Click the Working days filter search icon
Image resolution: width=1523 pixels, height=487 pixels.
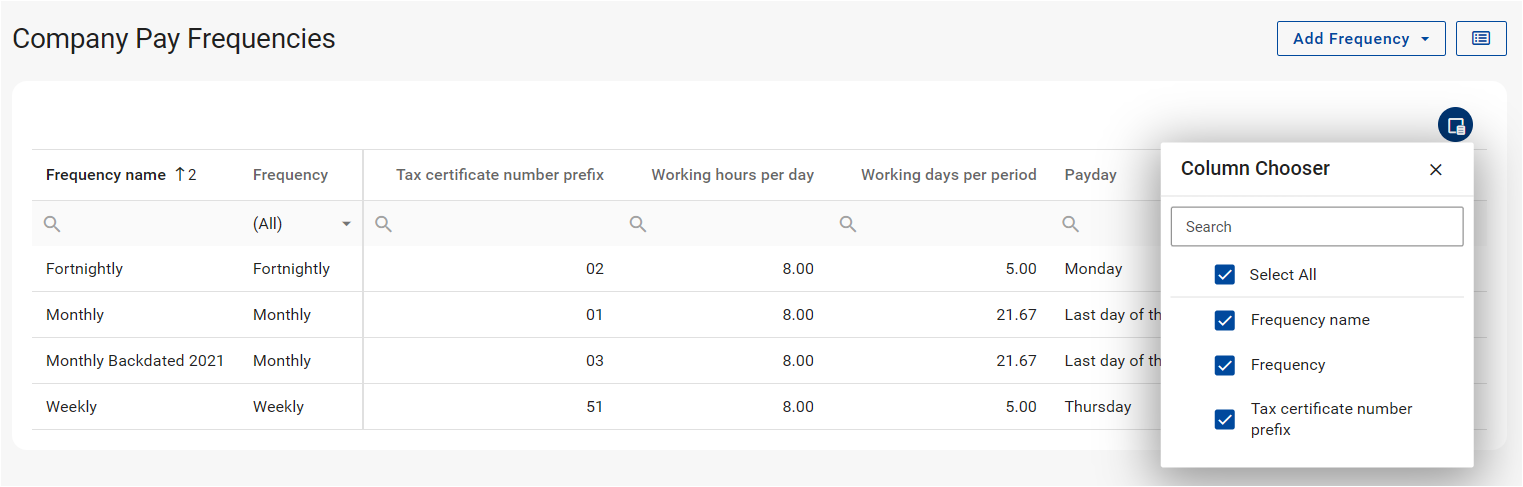(848, 225)
